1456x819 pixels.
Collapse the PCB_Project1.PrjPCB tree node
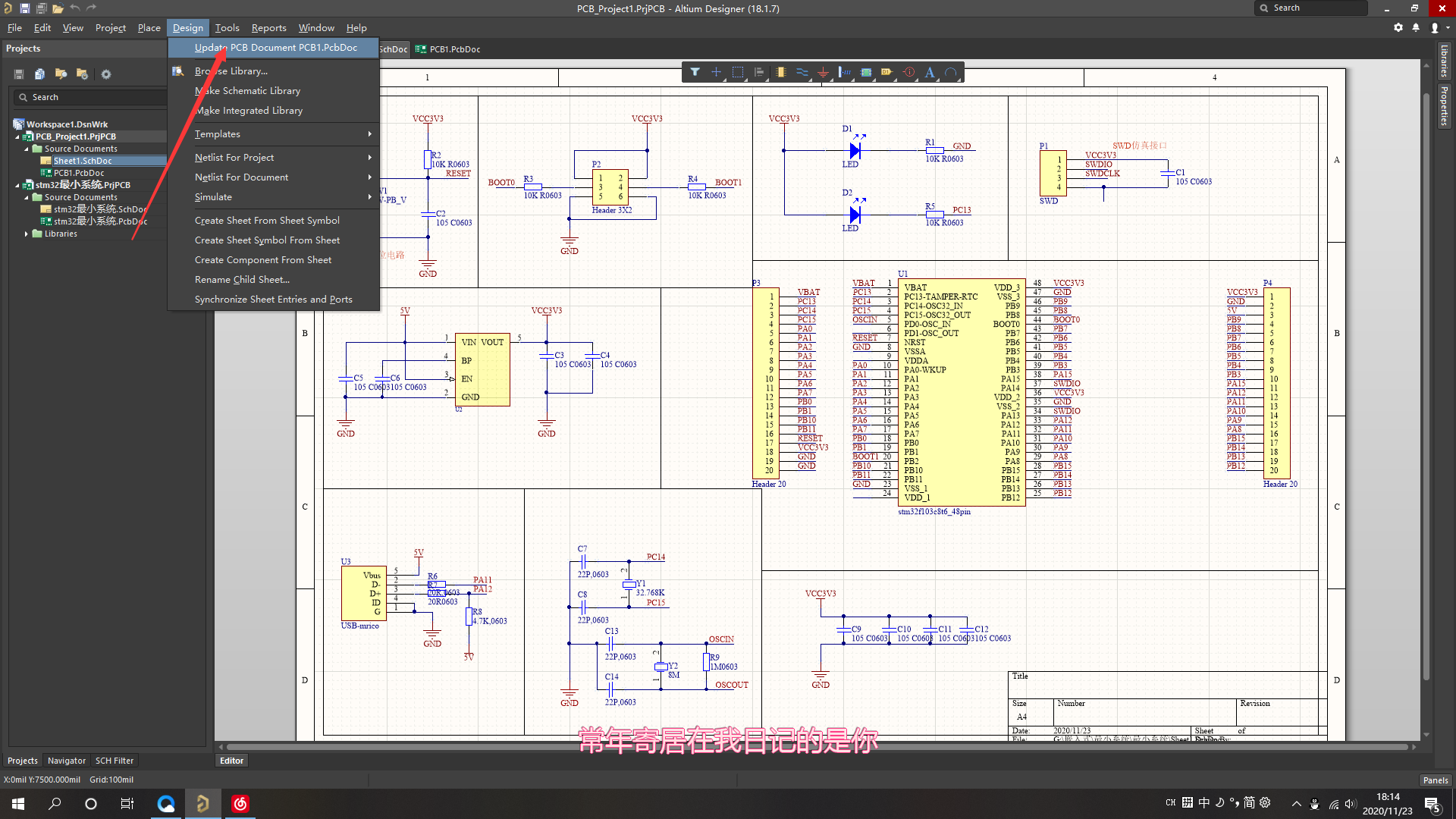[x=17, y=137]
